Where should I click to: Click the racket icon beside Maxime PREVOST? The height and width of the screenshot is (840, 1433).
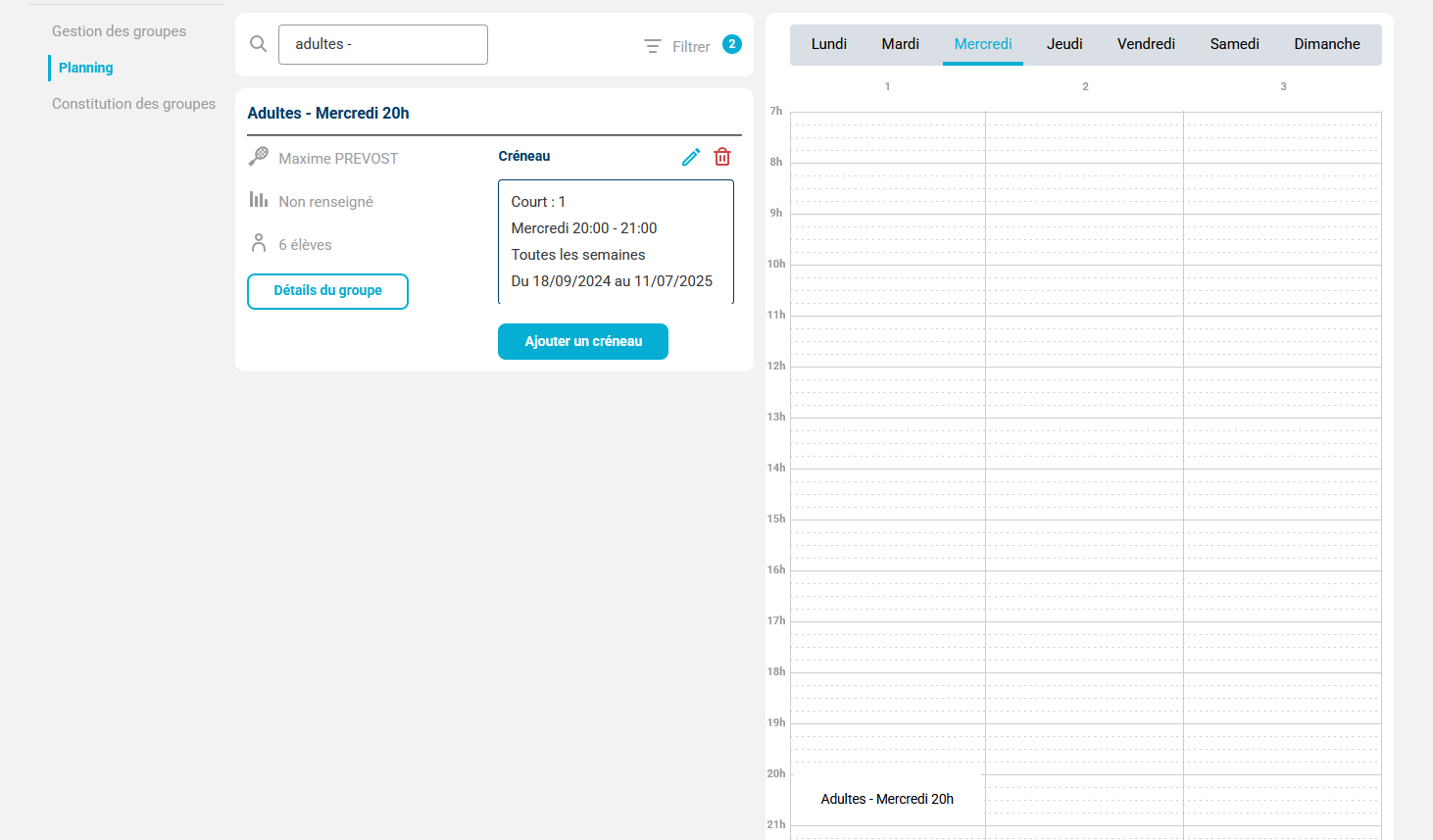click(x=259, y=157)
